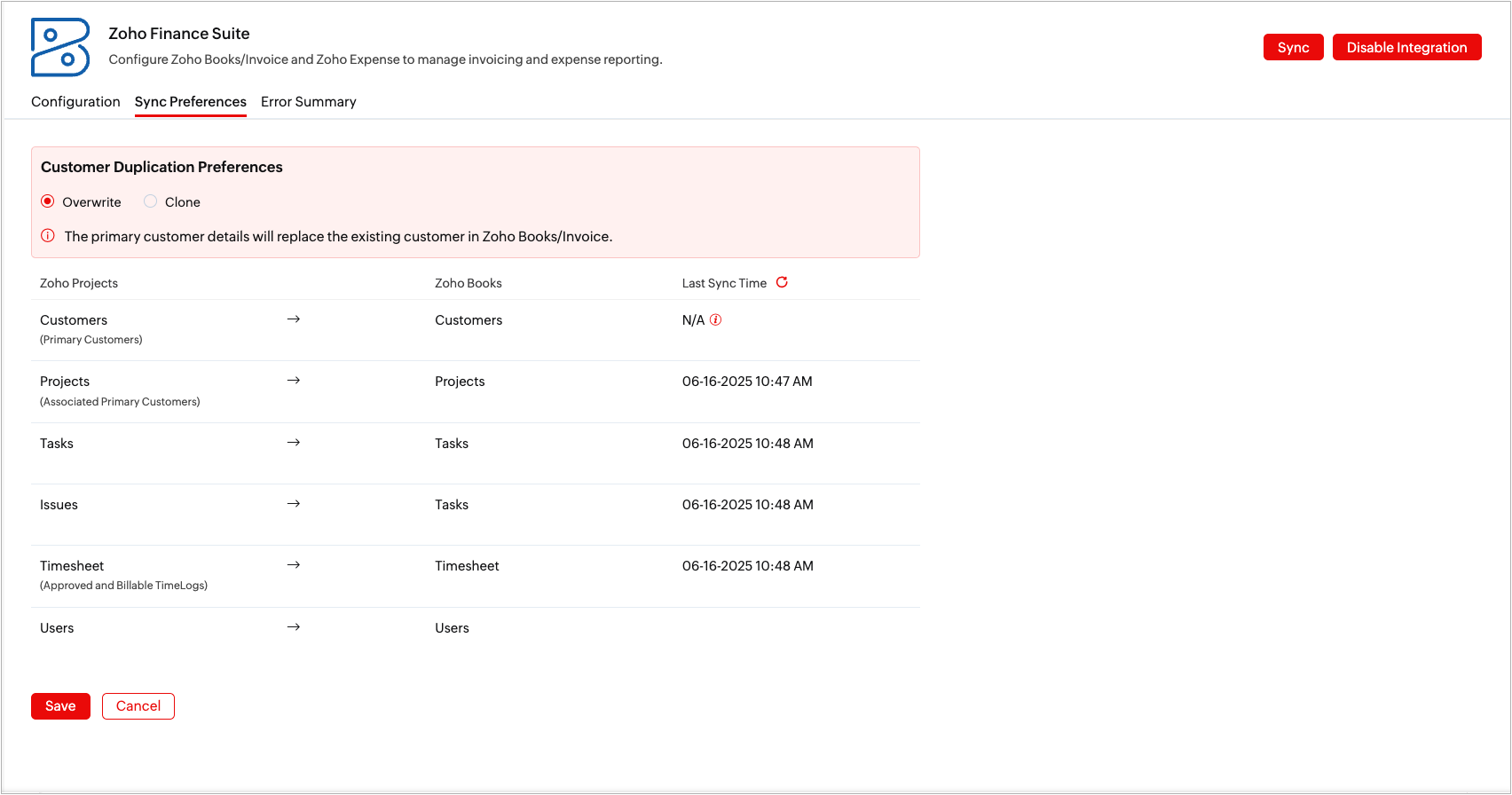Switch to the Error Summary tab

[309, 102]
